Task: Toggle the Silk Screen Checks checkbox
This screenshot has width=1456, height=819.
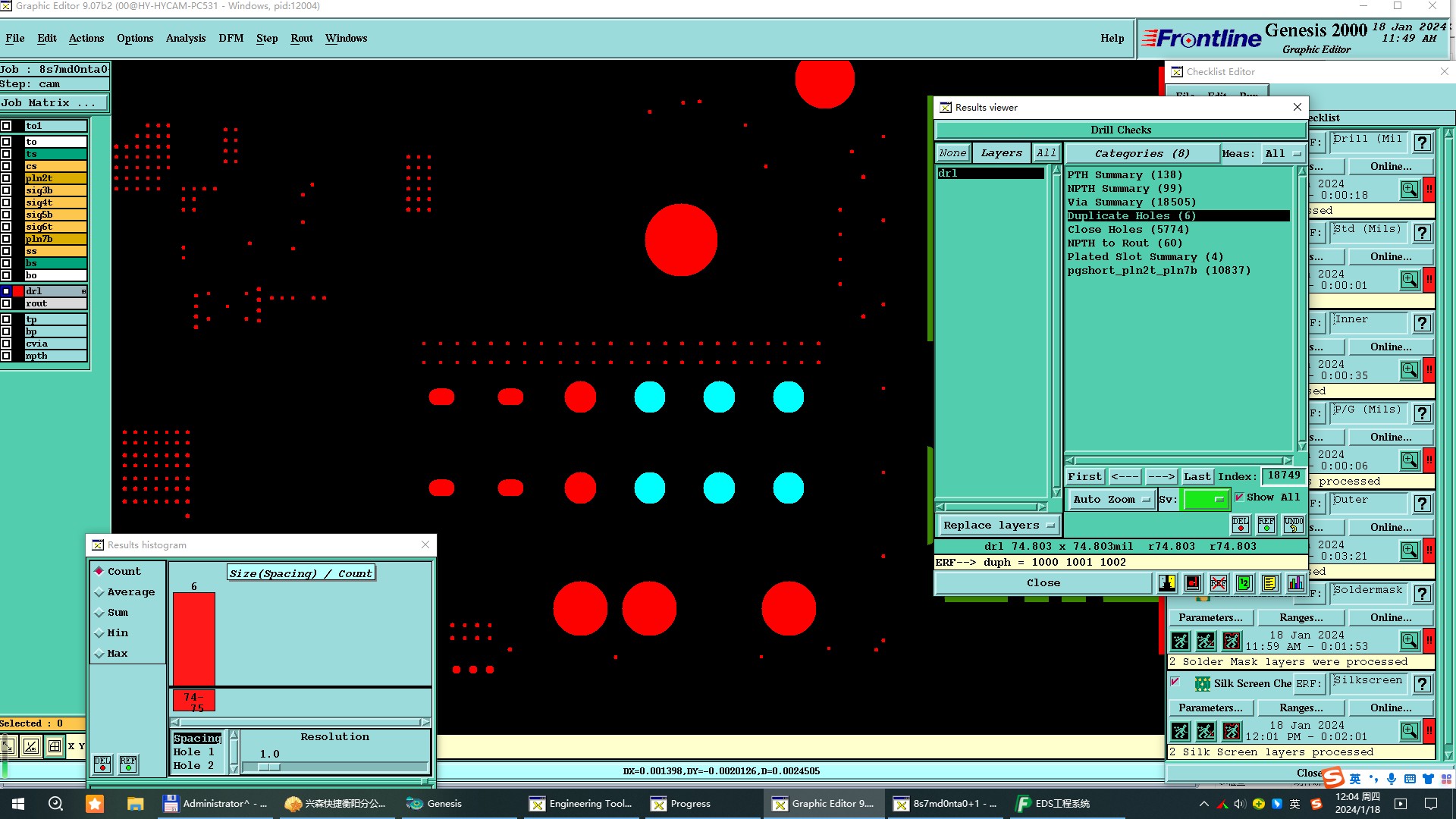Action: tap(1175, 682)
